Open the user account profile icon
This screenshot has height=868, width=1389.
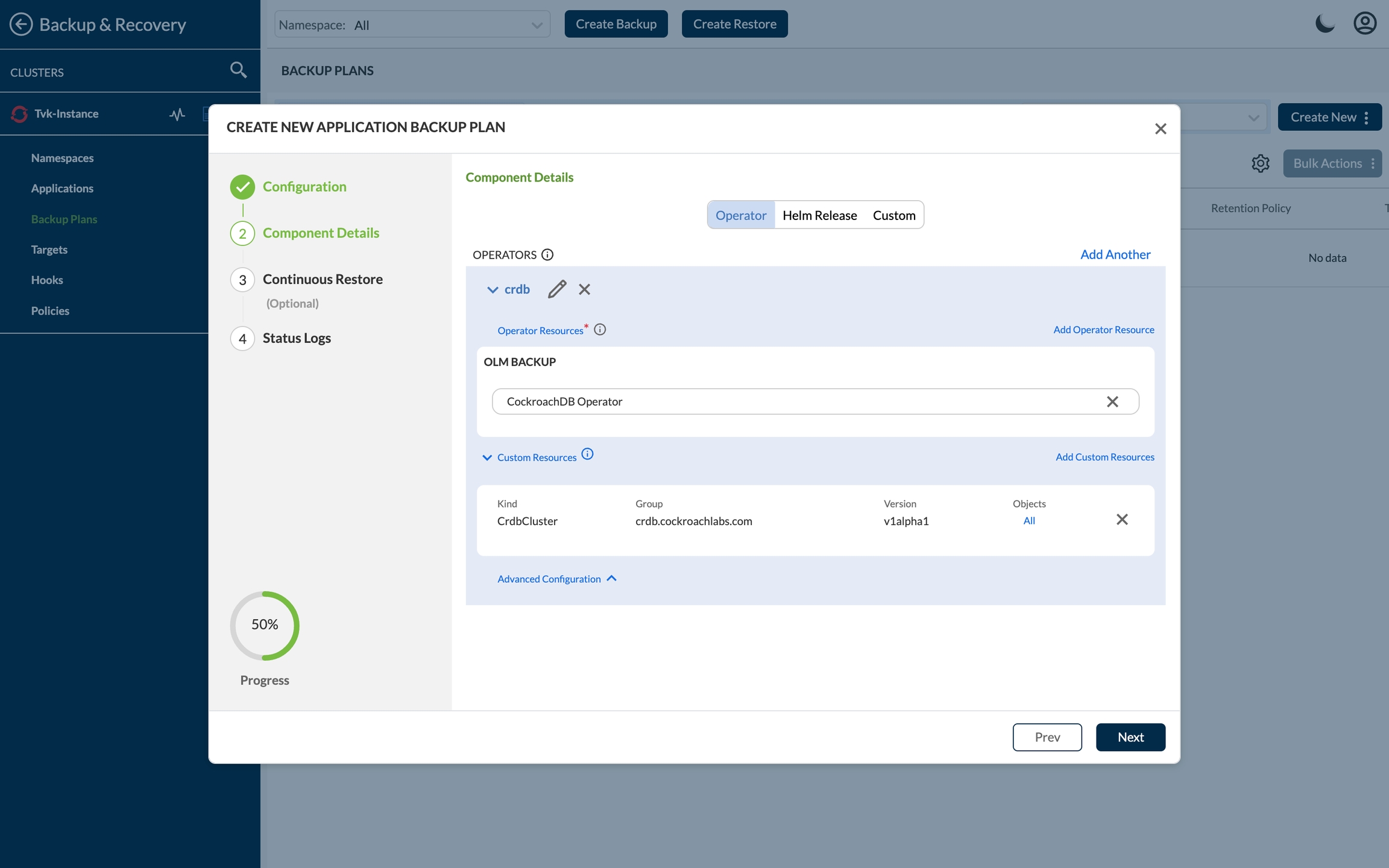click(x=1365, y=24)
